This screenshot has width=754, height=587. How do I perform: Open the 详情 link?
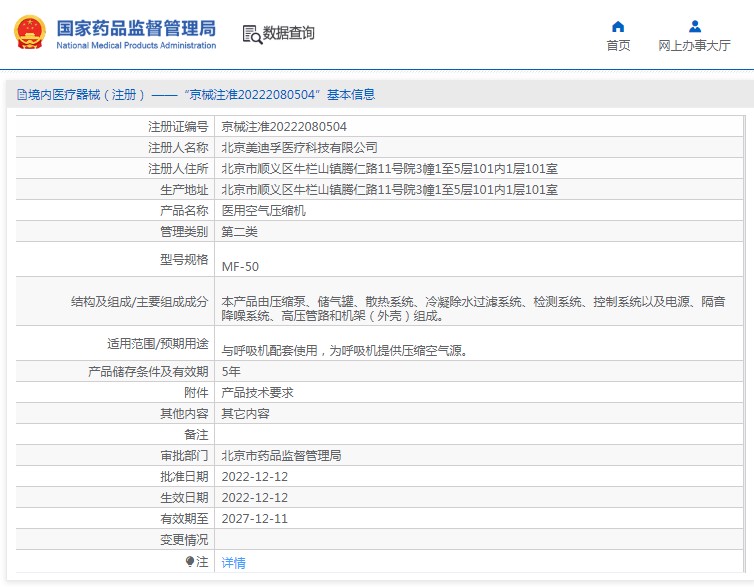pos(233,562)
